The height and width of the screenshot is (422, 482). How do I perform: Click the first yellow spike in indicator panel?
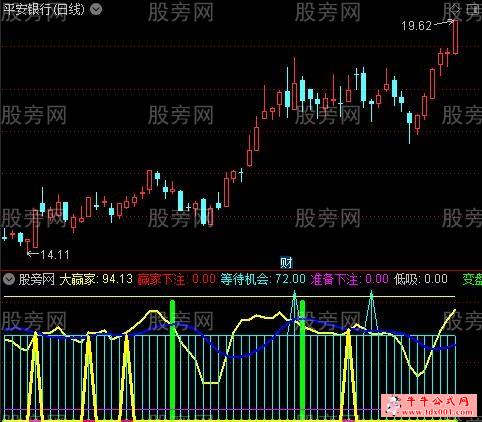(35, 377)
